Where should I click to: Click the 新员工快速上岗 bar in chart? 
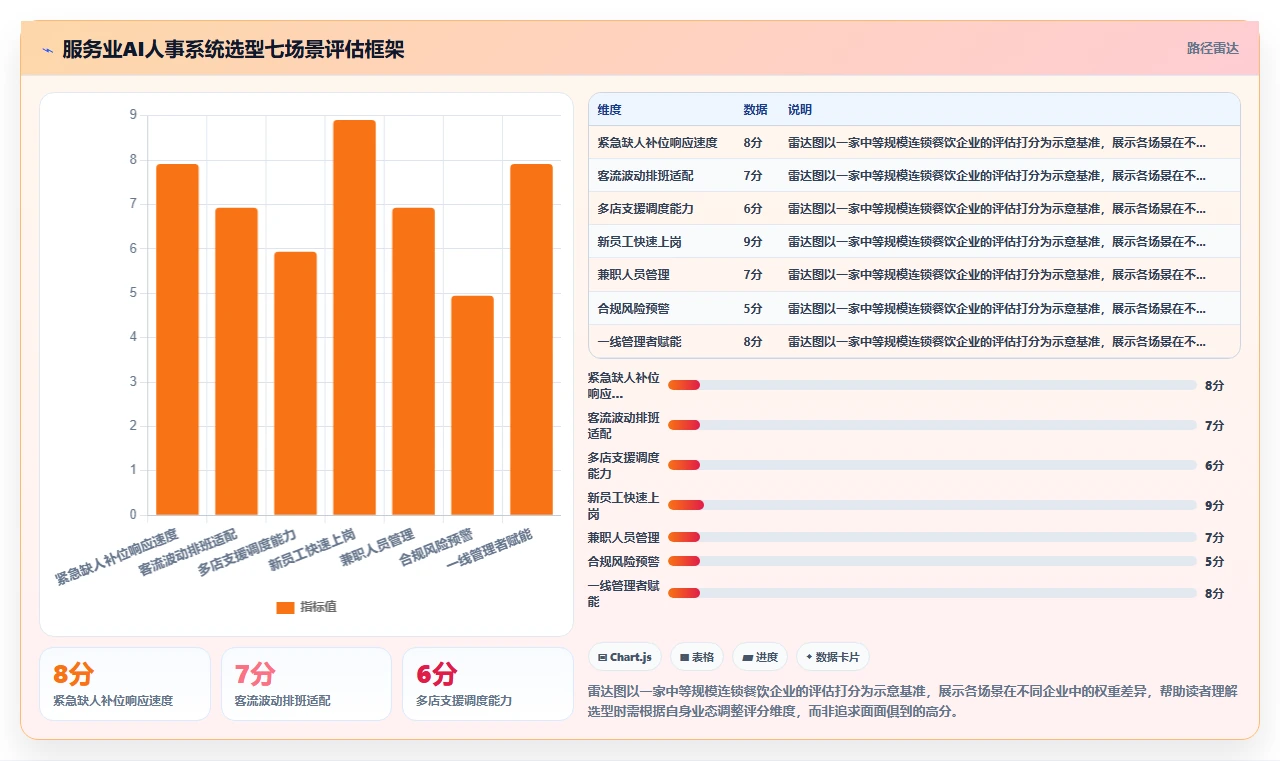click(x=354, y=318)
